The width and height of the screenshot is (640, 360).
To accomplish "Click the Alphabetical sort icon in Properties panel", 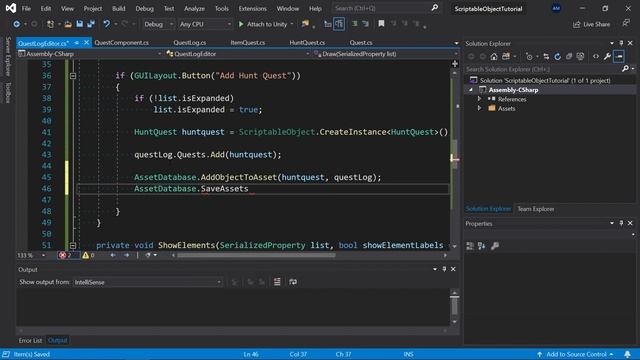I will (x=482, y=246).
